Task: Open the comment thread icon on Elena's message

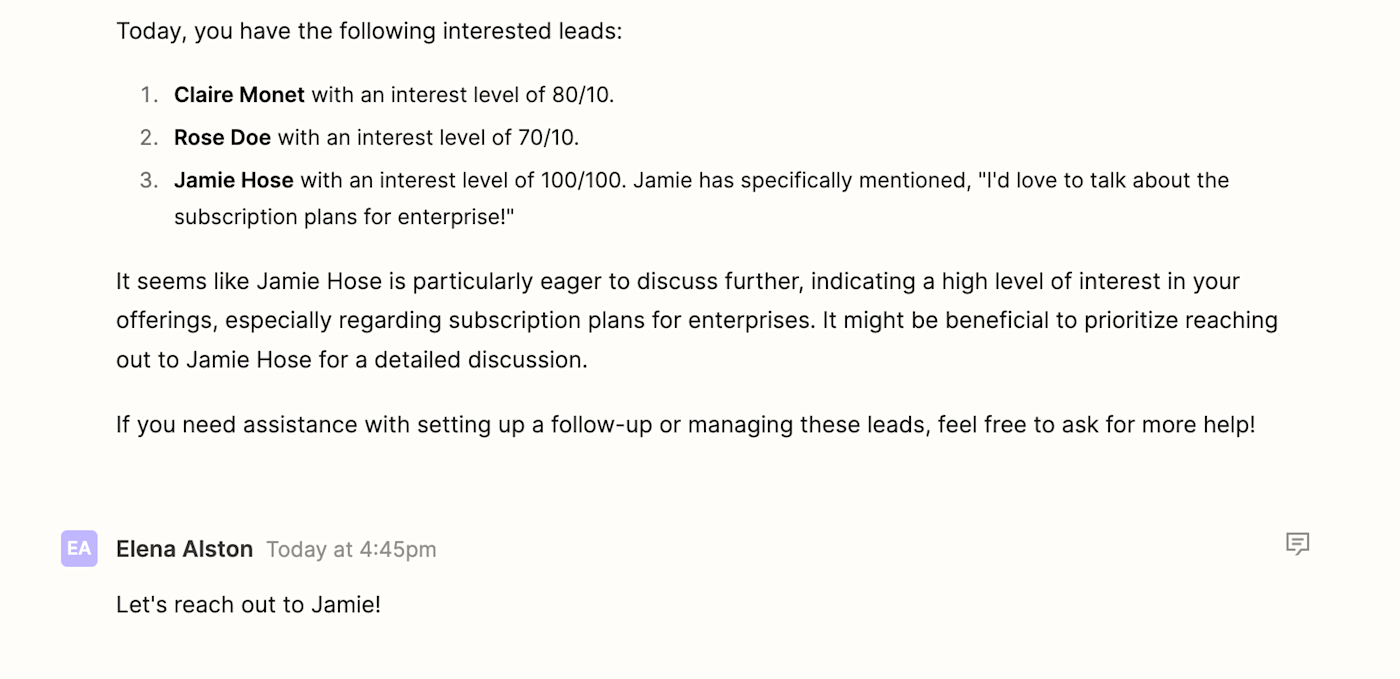Action: (1297, 544)
